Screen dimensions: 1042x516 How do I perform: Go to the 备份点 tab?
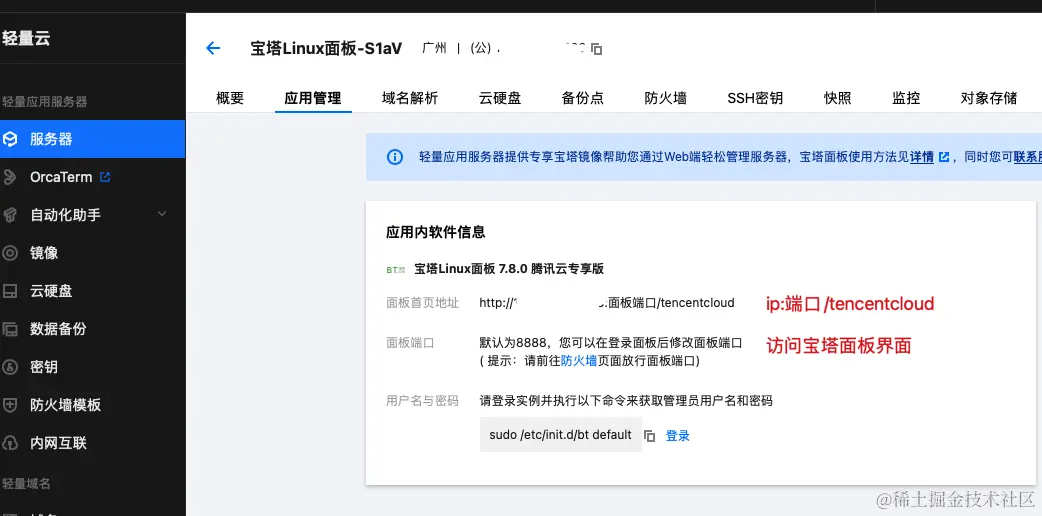point(583,98)
